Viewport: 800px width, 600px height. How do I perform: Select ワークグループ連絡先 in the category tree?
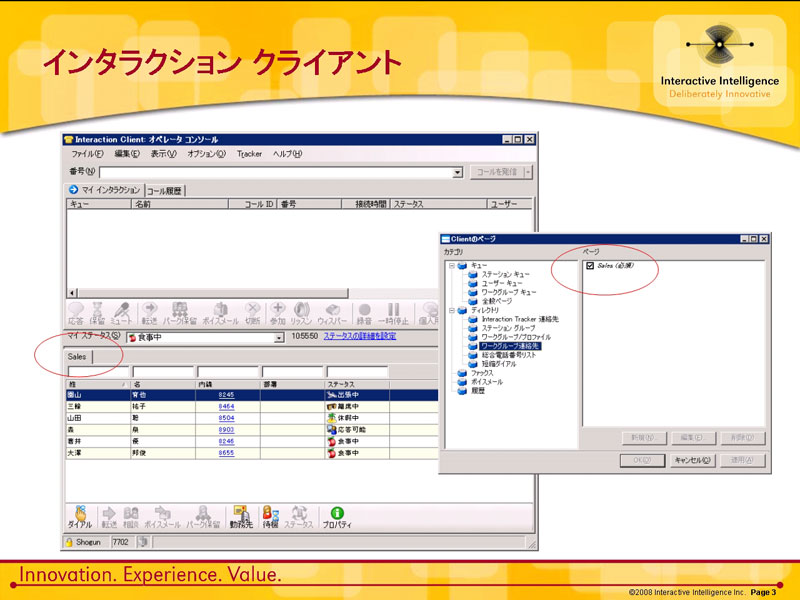click(x=510, y=346)
